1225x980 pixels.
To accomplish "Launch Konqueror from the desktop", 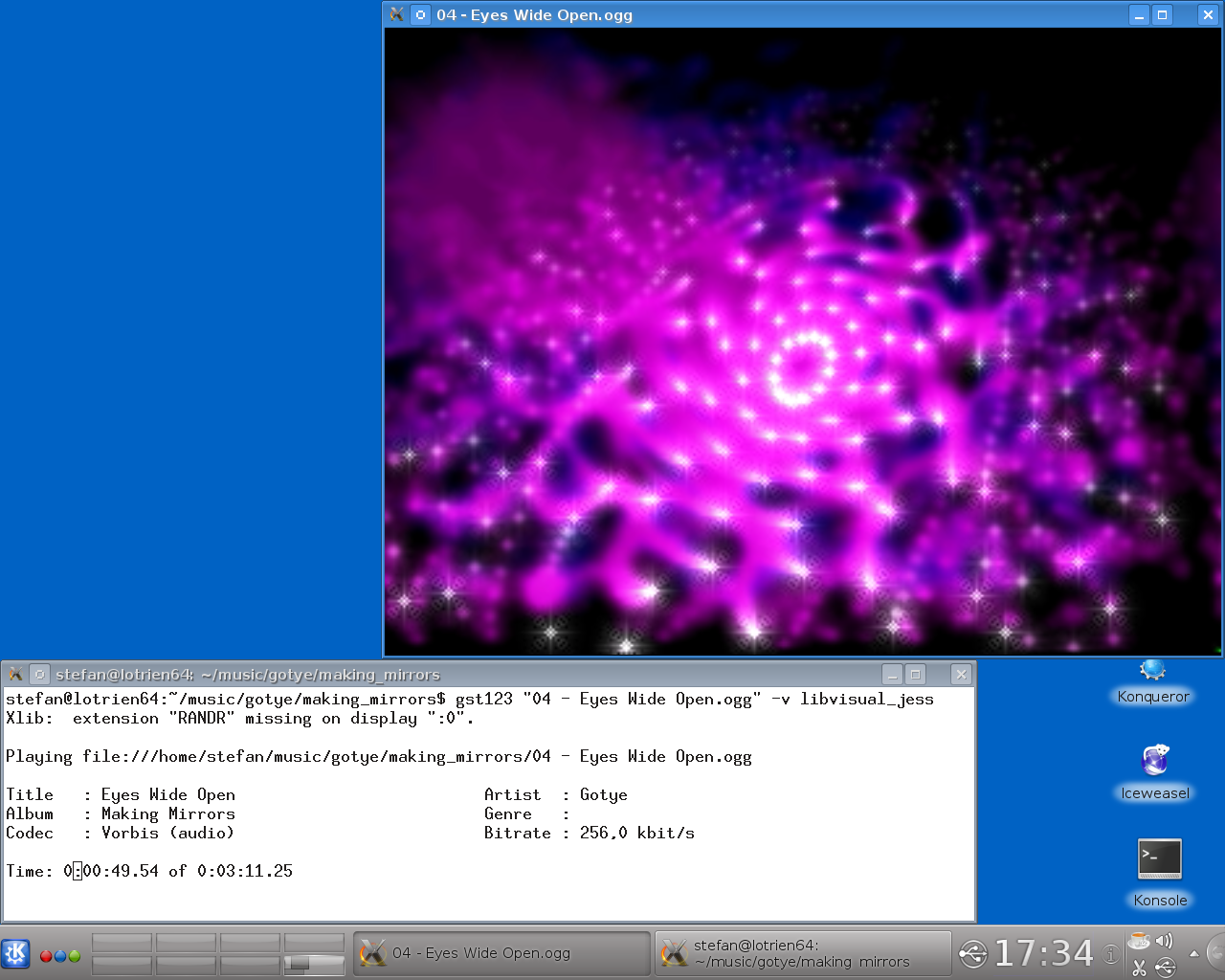I will pyautogui.click(x=1153, y=681).
